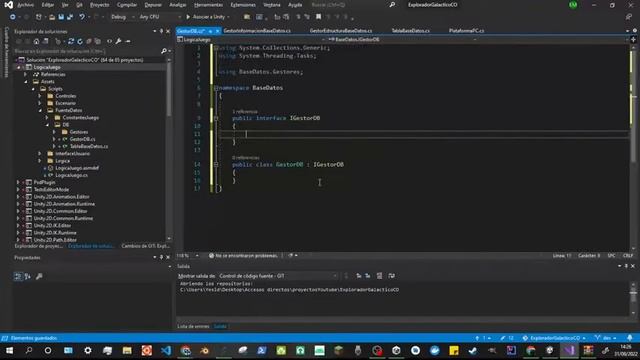Click the navigate backward toolbar icon

[x=13, y=17]
